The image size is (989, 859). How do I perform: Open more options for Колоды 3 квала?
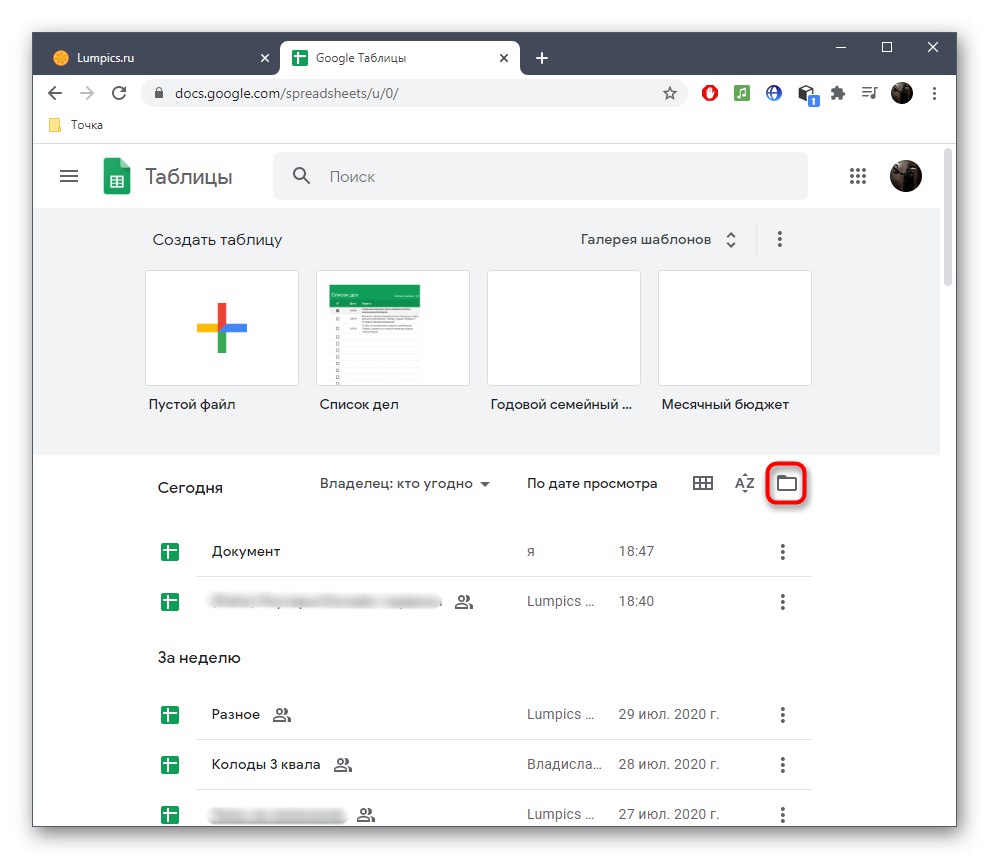(x=782, y=764)
